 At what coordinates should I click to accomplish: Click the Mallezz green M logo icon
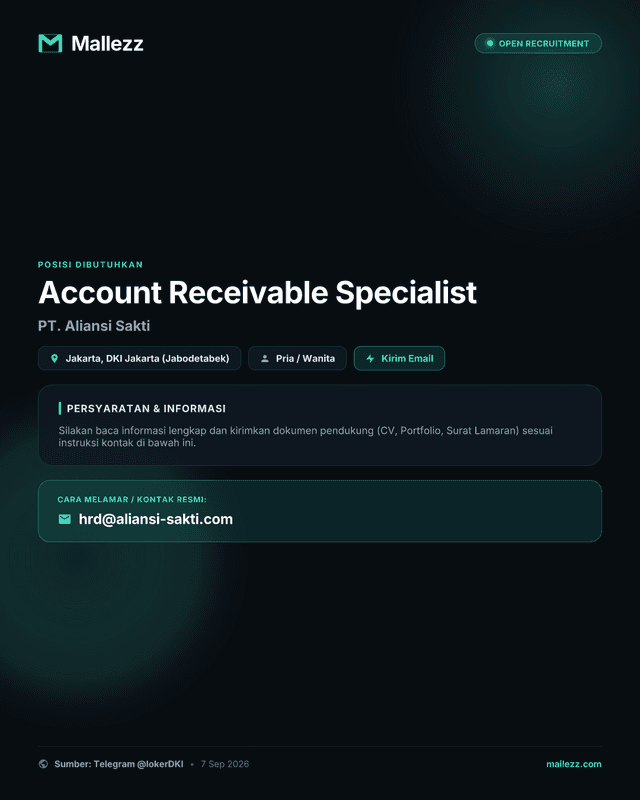[50, 43]
